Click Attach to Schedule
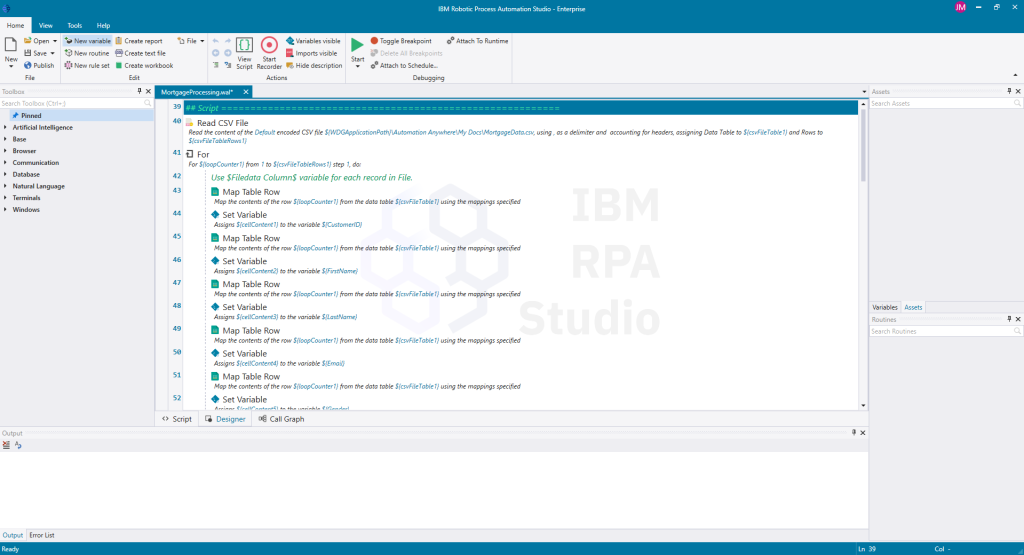This screenshot has width=1024, height=555. [404, 65]
